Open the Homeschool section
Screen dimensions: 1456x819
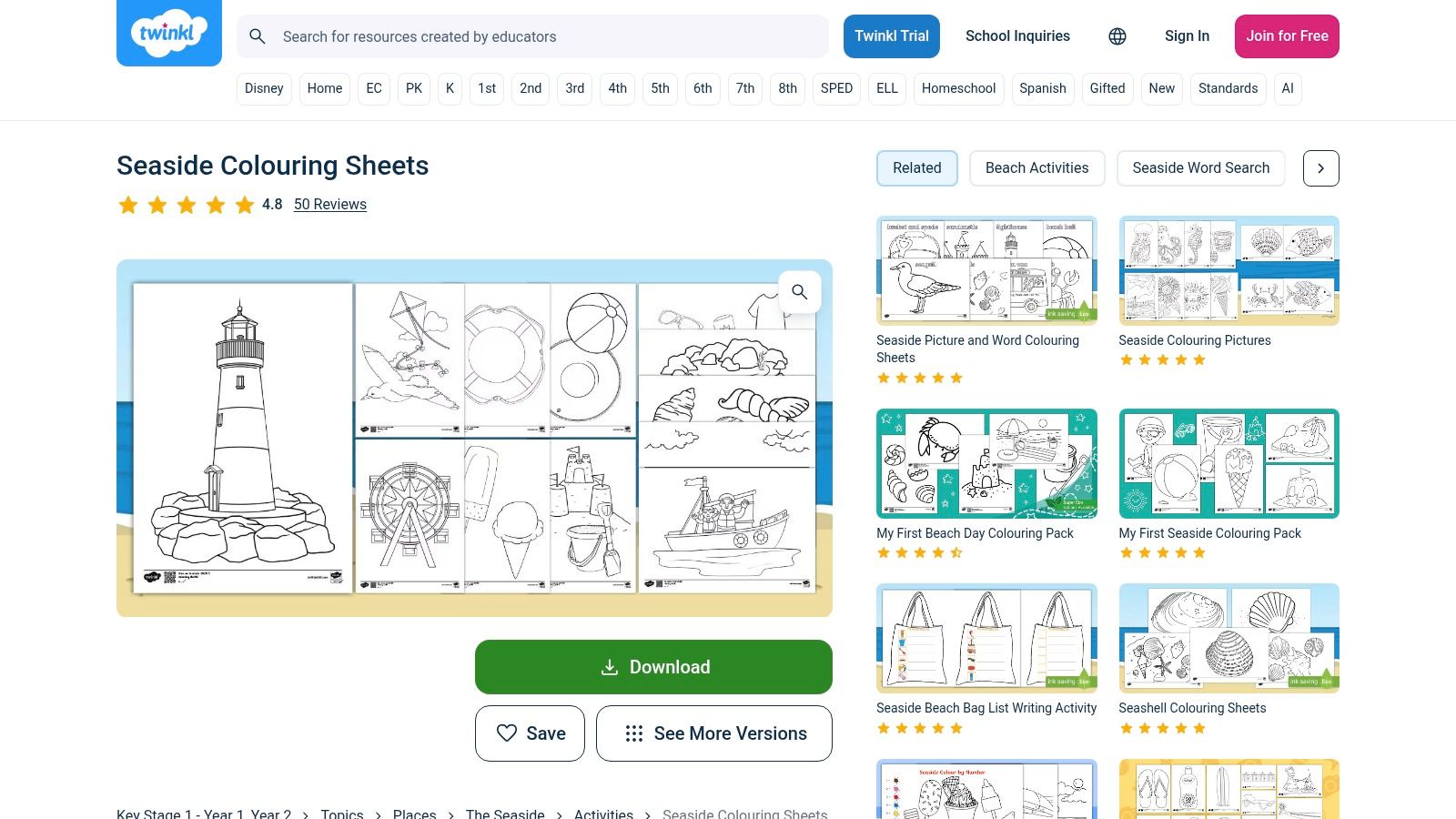[958, 88]
